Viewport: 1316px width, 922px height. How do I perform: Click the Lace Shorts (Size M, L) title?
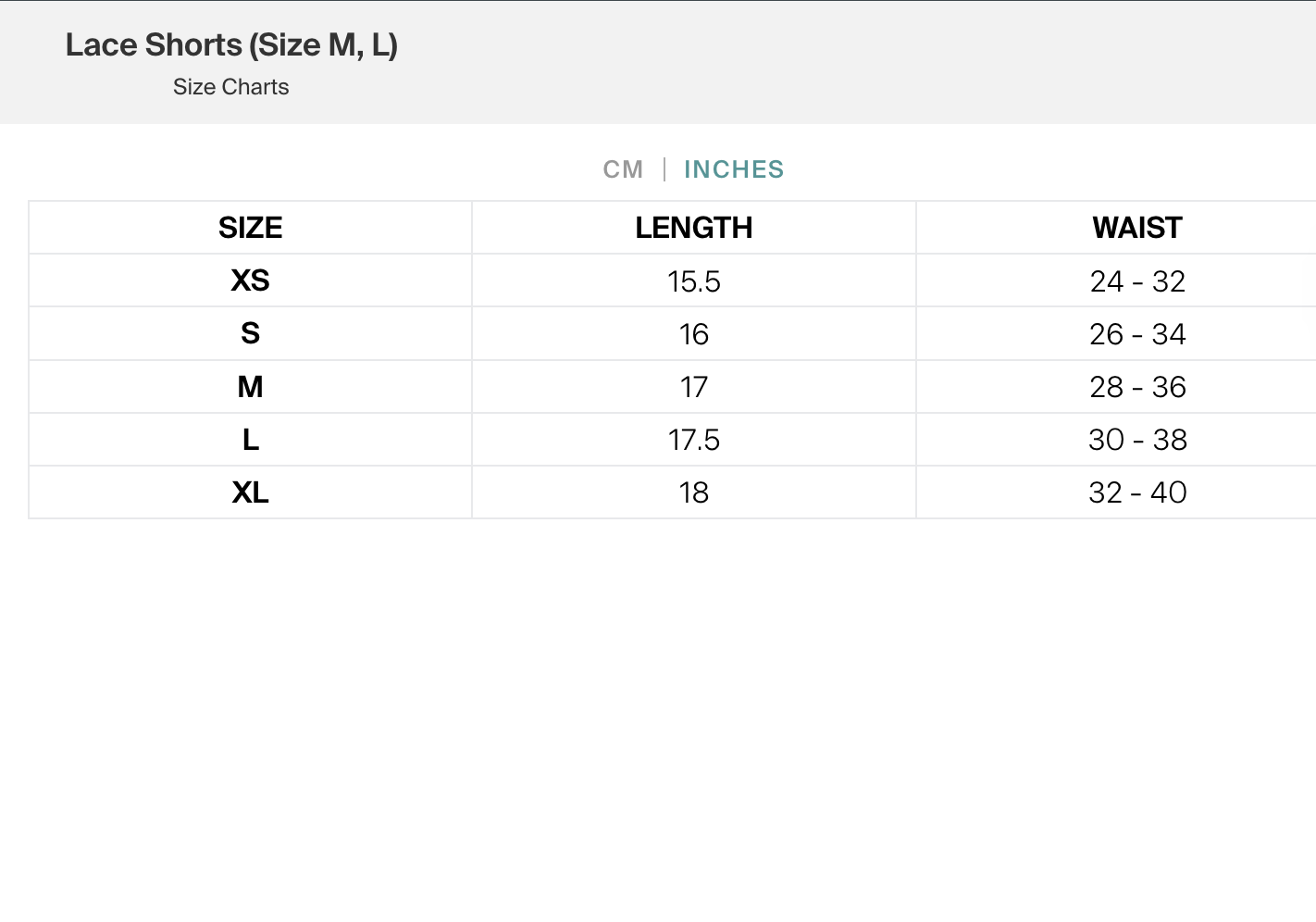click(231, 45)
